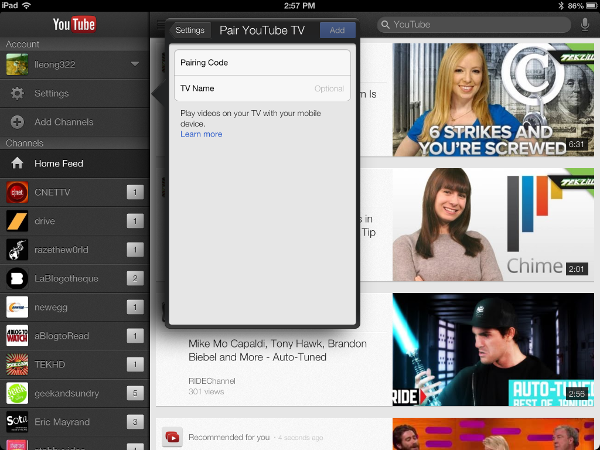
Task: Open the drive channel icon
Action: point(17,221)
